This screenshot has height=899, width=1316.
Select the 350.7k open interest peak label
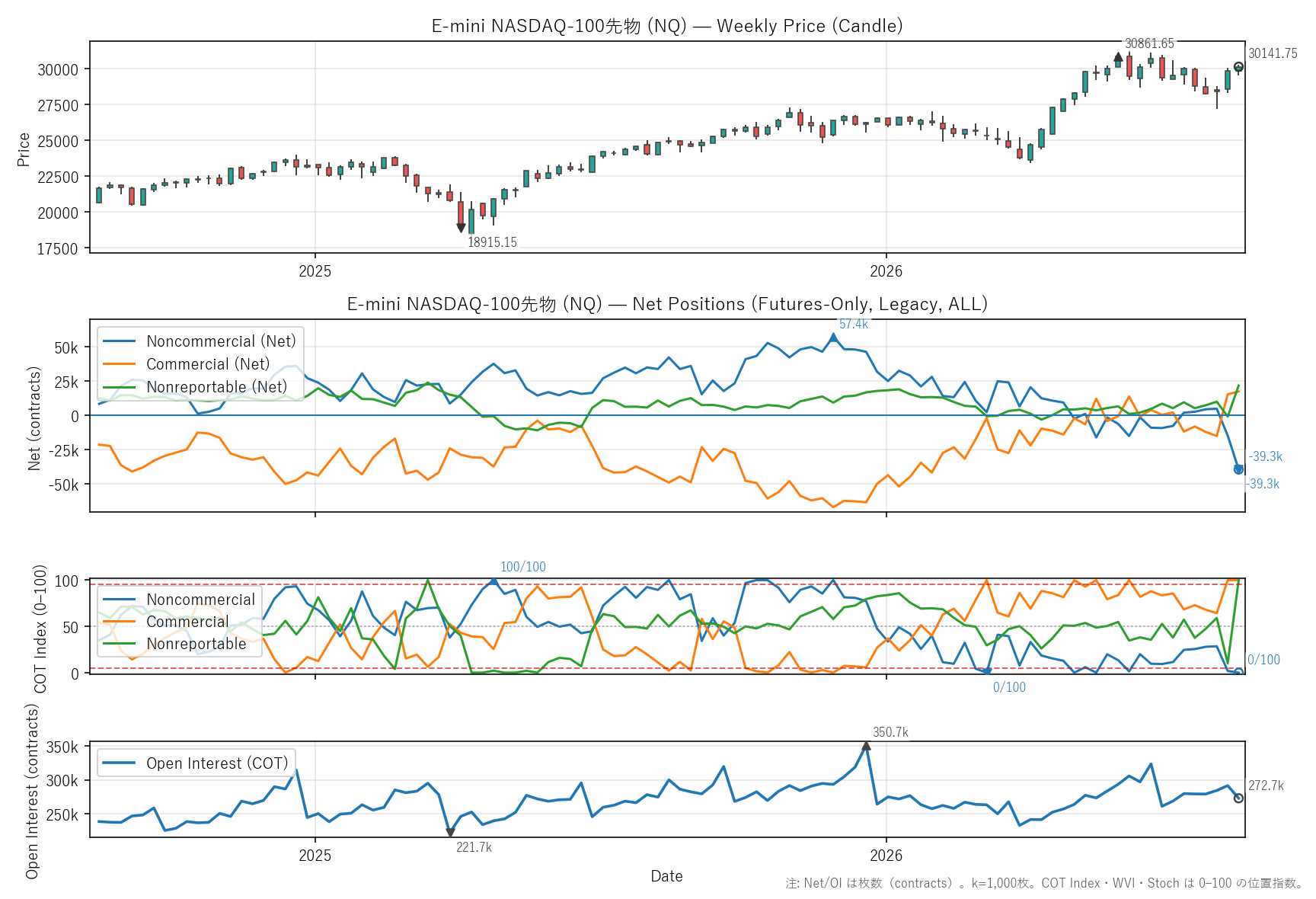890,732
